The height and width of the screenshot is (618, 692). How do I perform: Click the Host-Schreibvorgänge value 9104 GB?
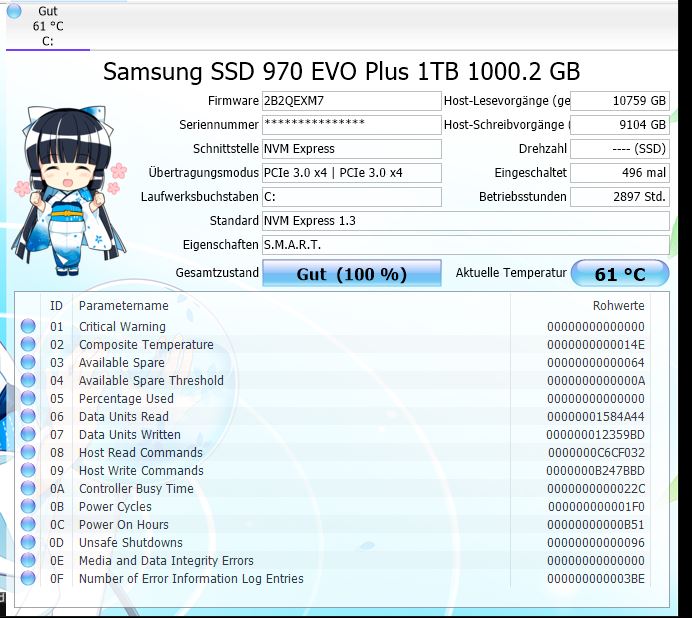tap(620, 125)
